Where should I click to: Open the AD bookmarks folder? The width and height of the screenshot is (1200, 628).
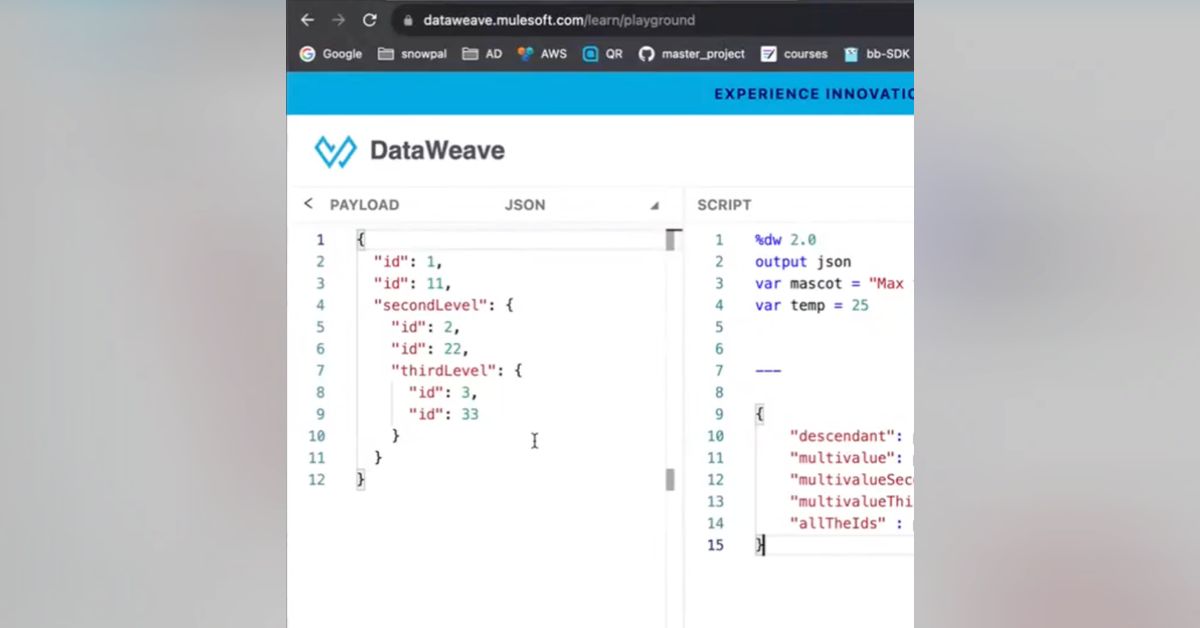(481, 54)
